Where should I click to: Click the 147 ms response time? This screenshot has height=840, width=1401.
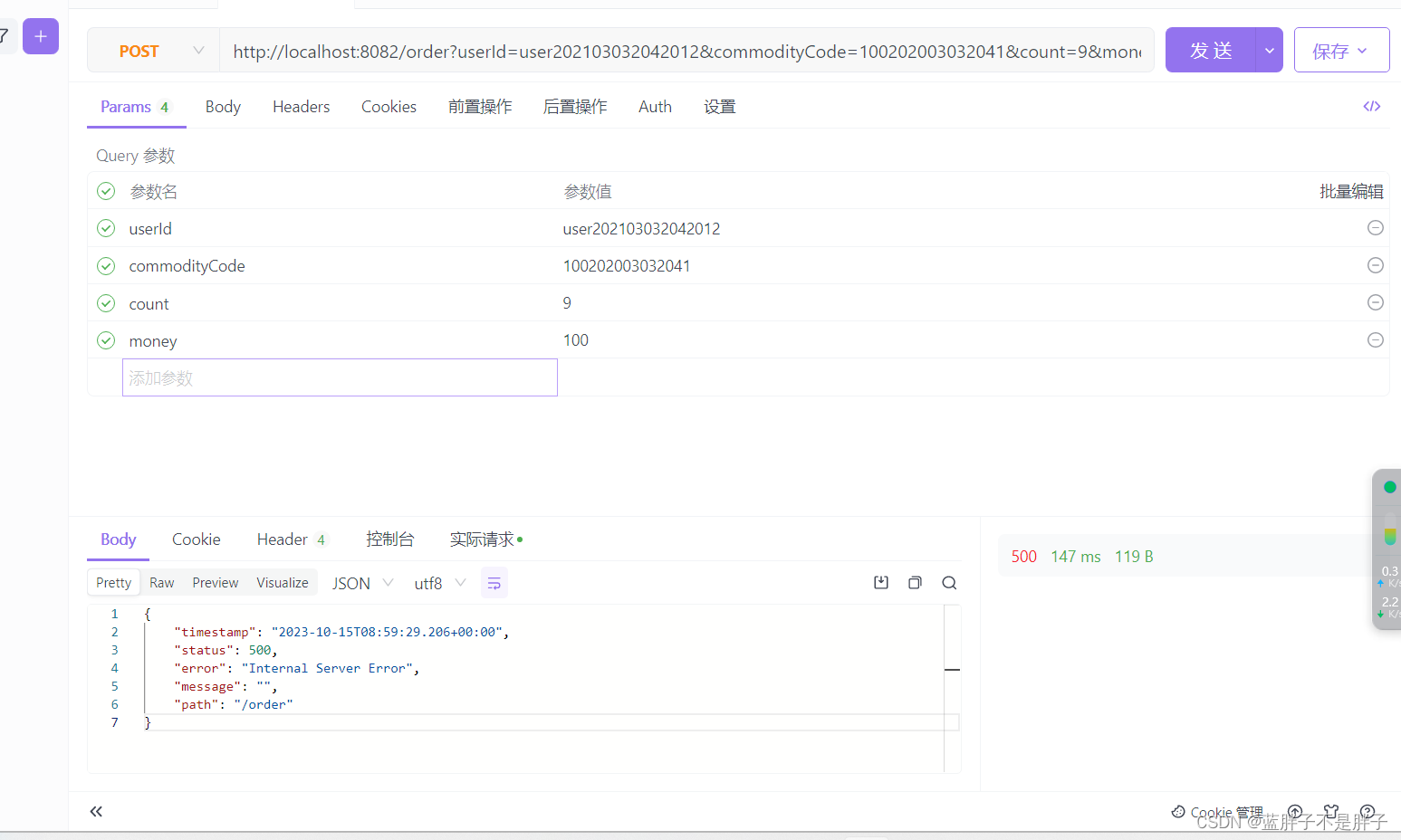[x=1076, y=557]
